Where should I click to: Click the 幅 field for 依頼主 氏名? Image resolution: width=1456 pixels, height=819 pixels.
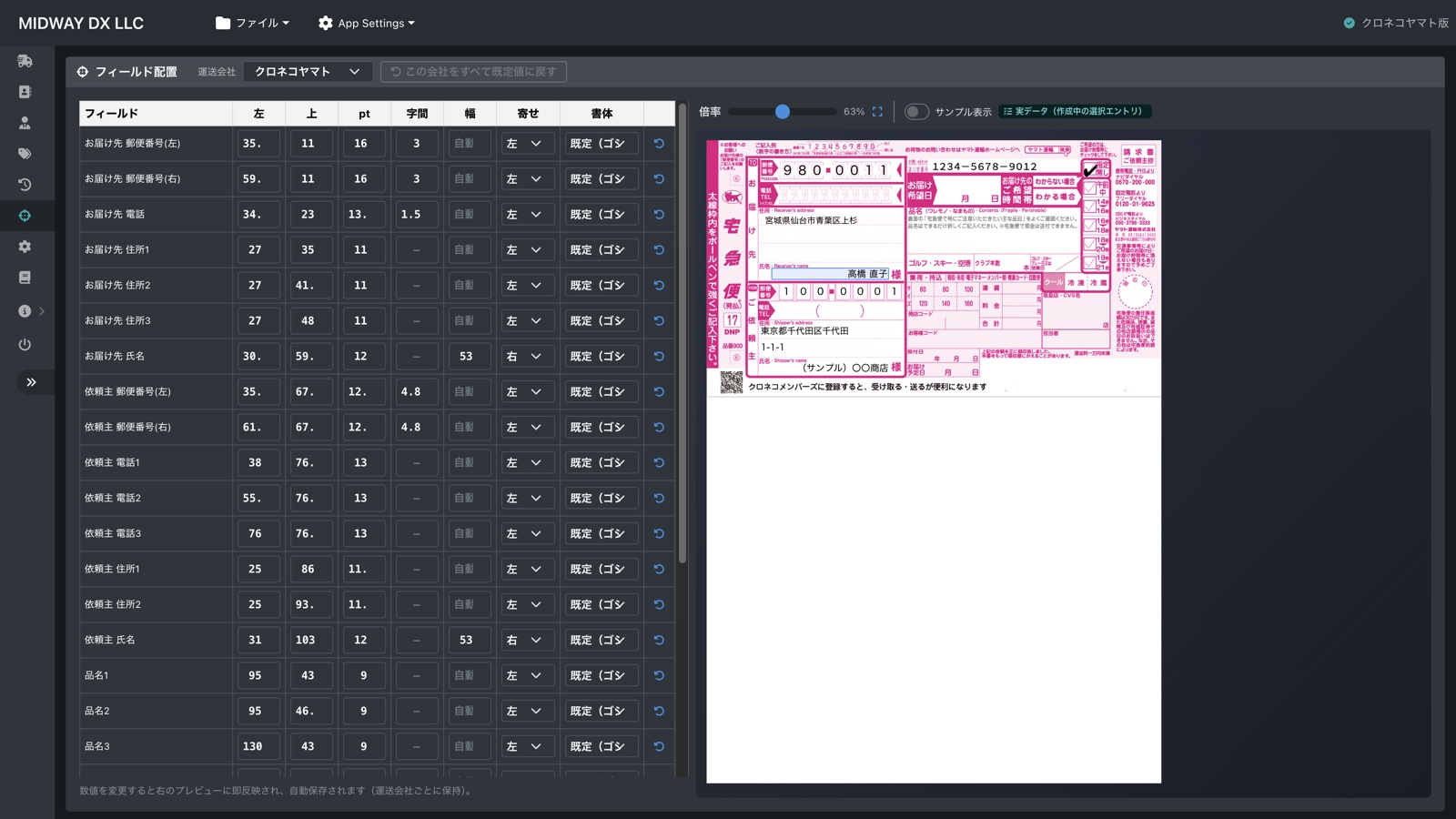(470, 641)
